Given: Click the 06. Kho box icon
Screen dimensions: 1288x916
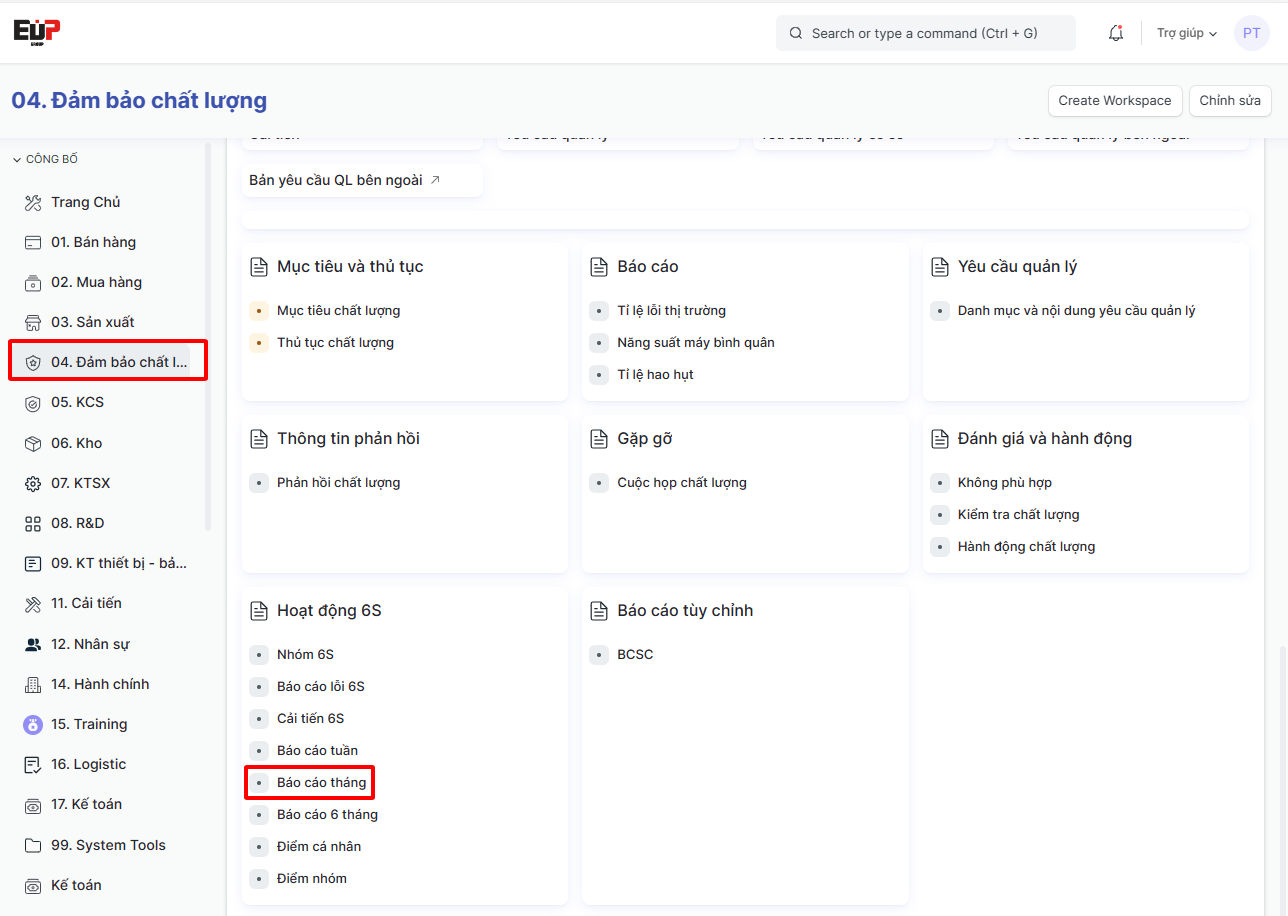Looking at the screenshot, I should click(33, 444).
